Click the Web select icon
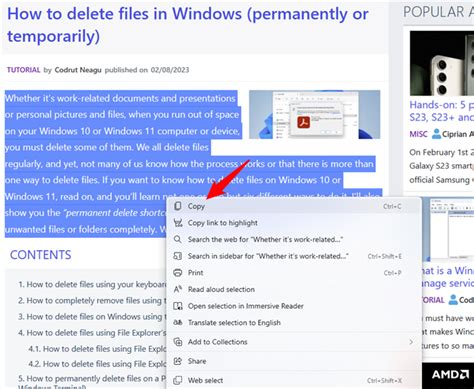 178,380
